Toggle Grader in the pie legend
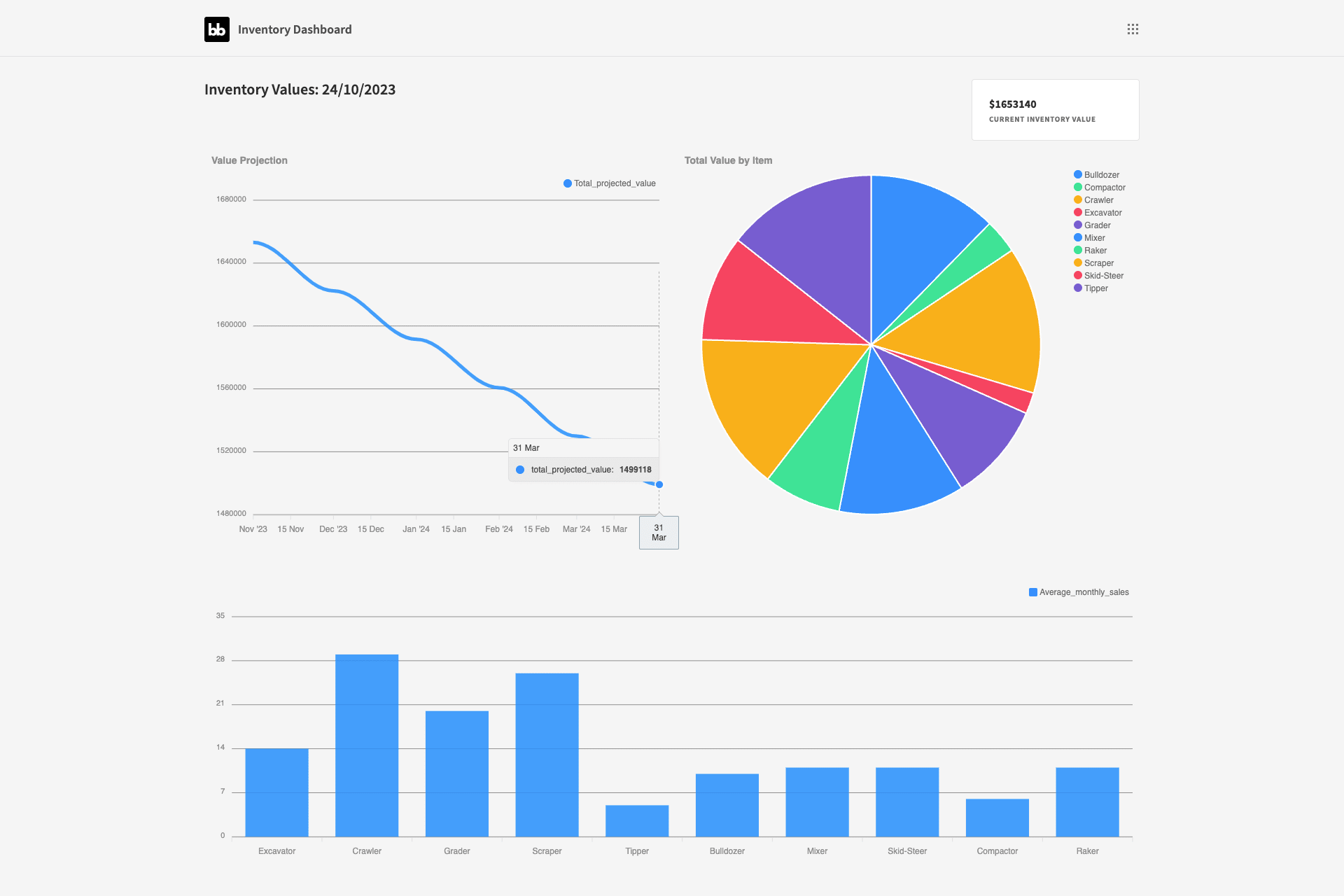This screenshot has width=1344, height=896. [x=1092, y=225]
